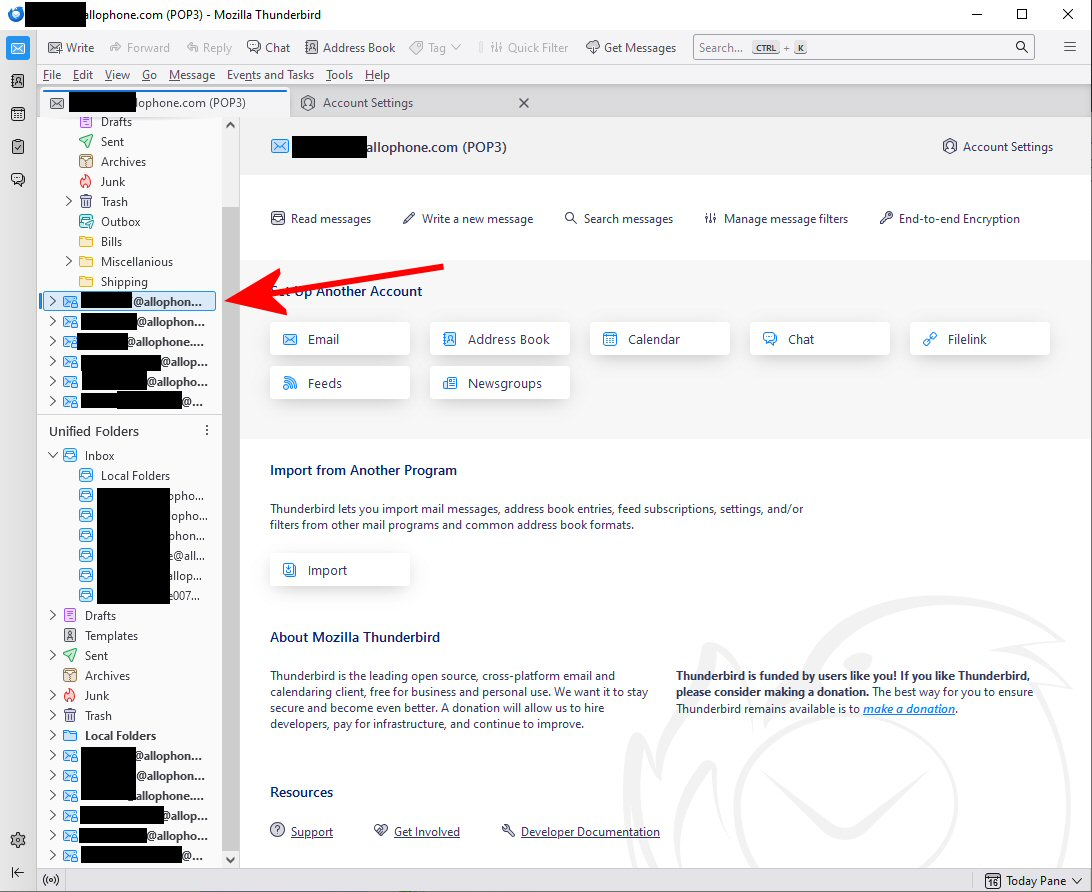Open the Help menu
Screen dimensions: 1092x892
click(377, 75)
